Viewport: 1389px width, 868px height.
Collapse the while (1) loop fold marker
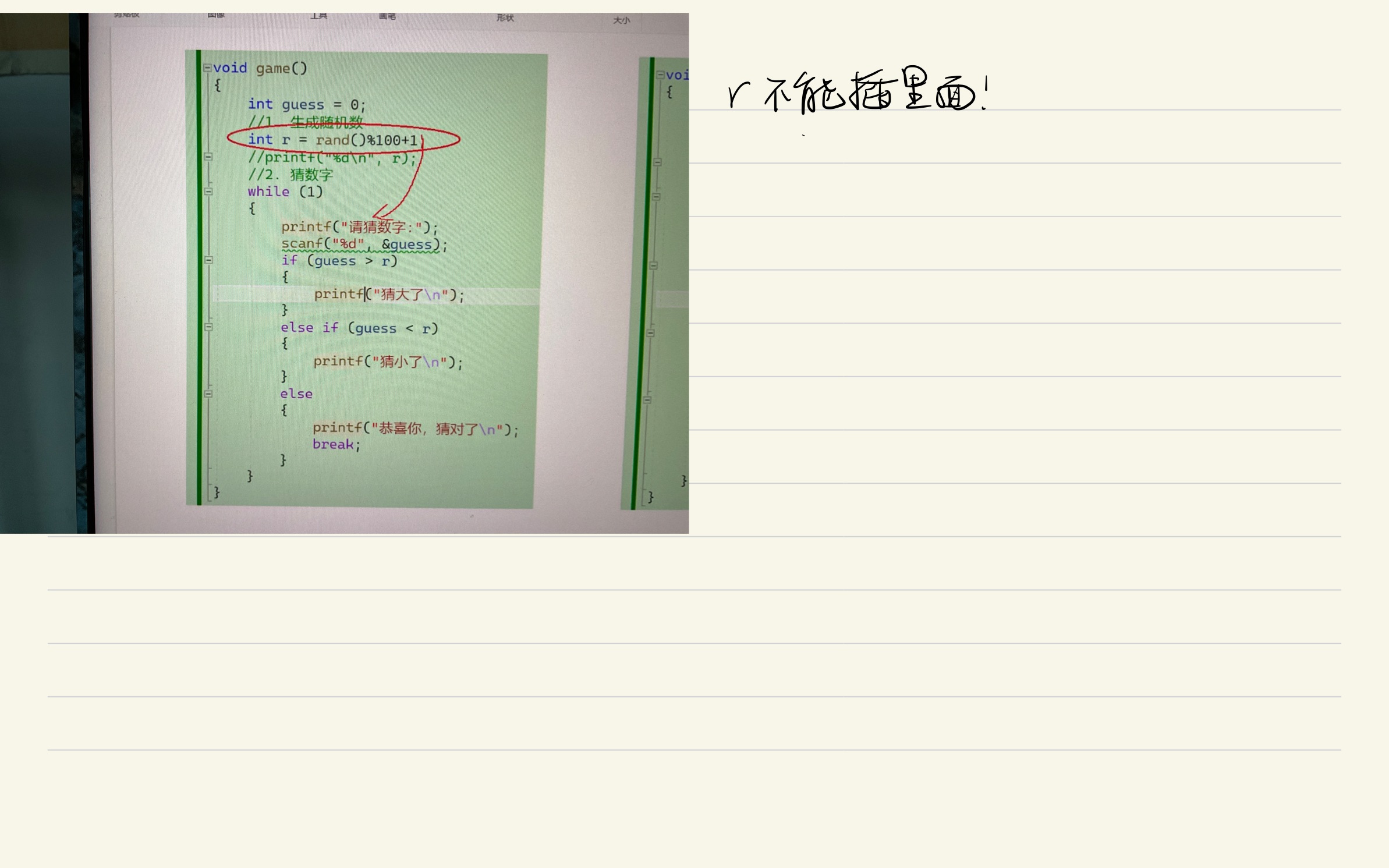[208, 192]
